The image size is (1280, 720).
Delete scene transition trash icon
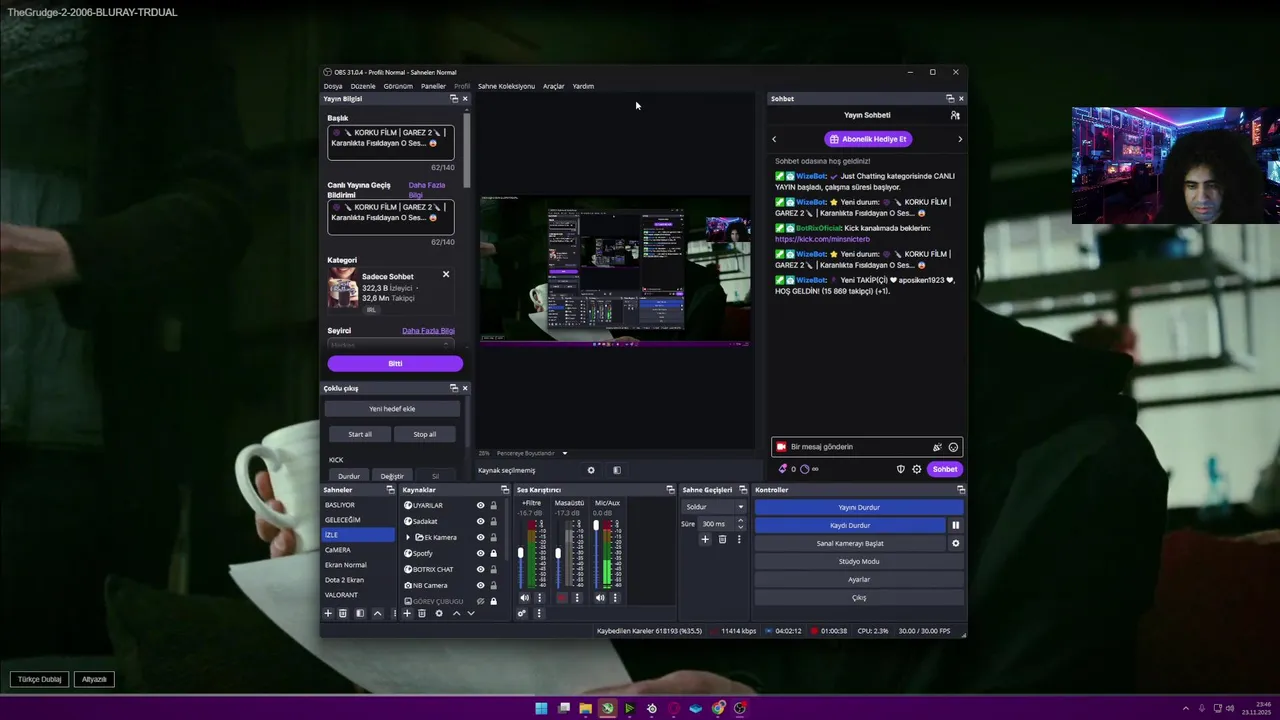click(723, 539)
